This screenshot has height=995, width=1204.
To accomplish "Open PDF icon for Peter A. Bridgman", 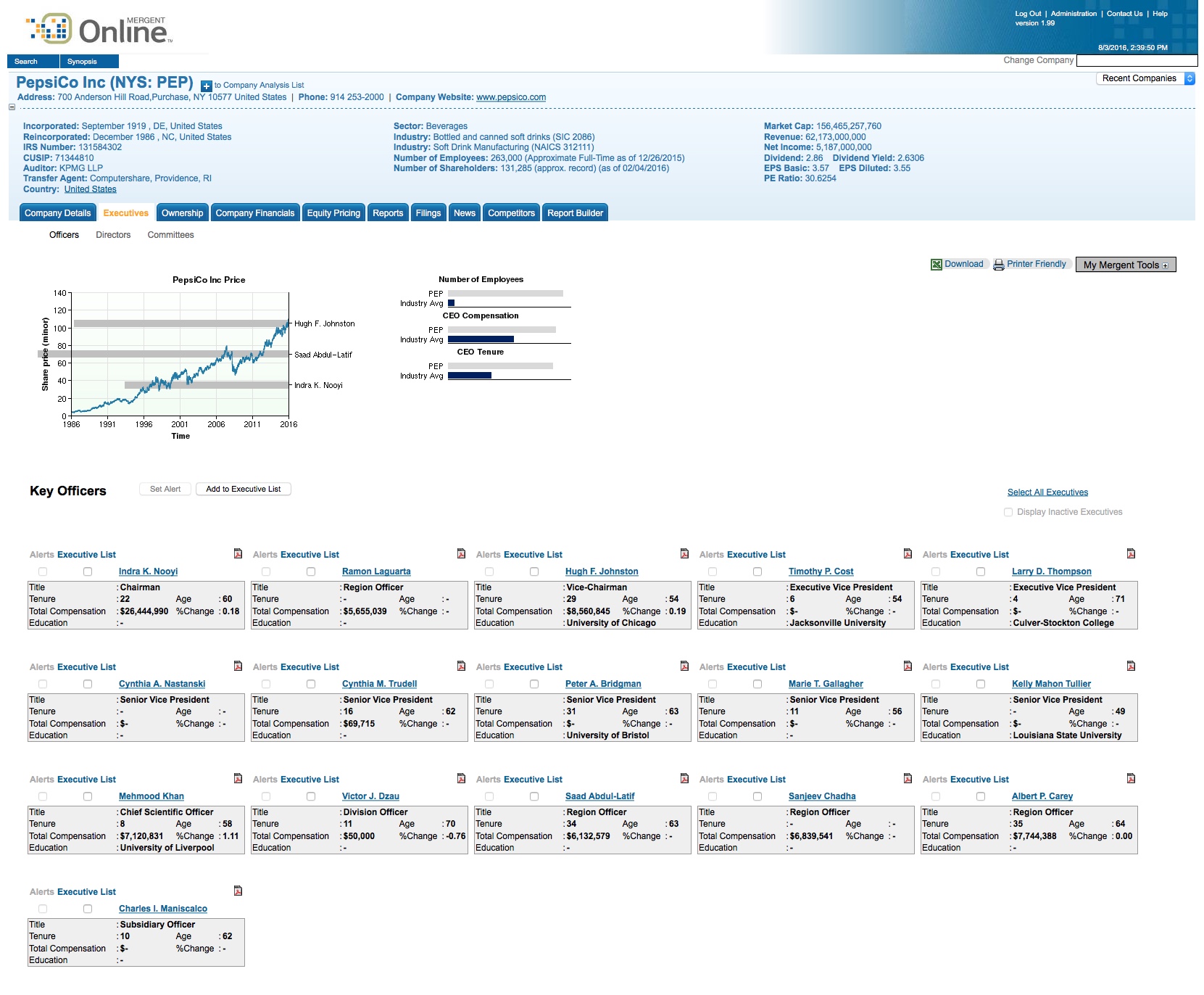I will click(x=684, y=666).
